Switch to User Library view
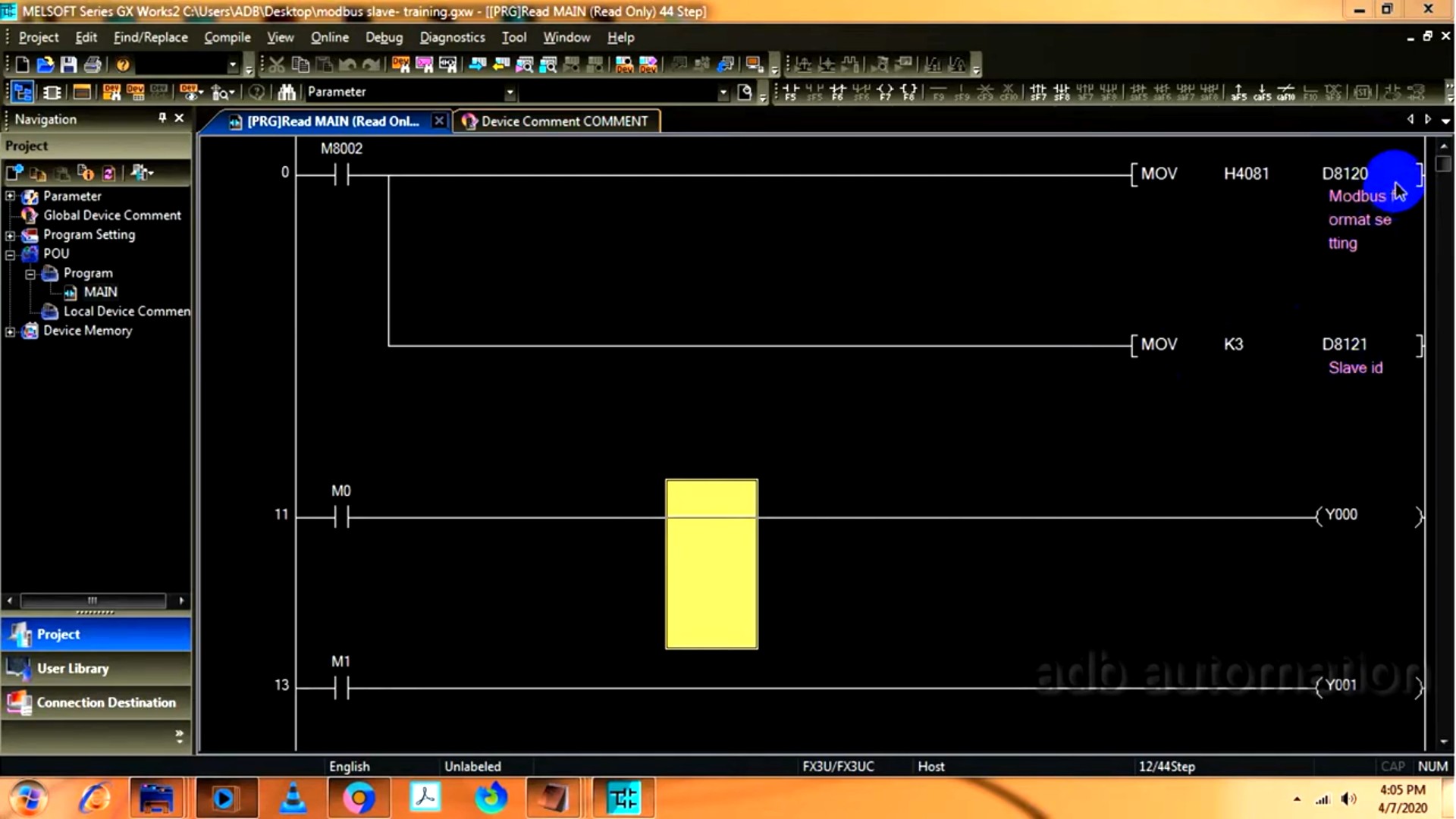The height and width of the screenshot is (819, 1456). pyautogui.click(x=96, y=668)
